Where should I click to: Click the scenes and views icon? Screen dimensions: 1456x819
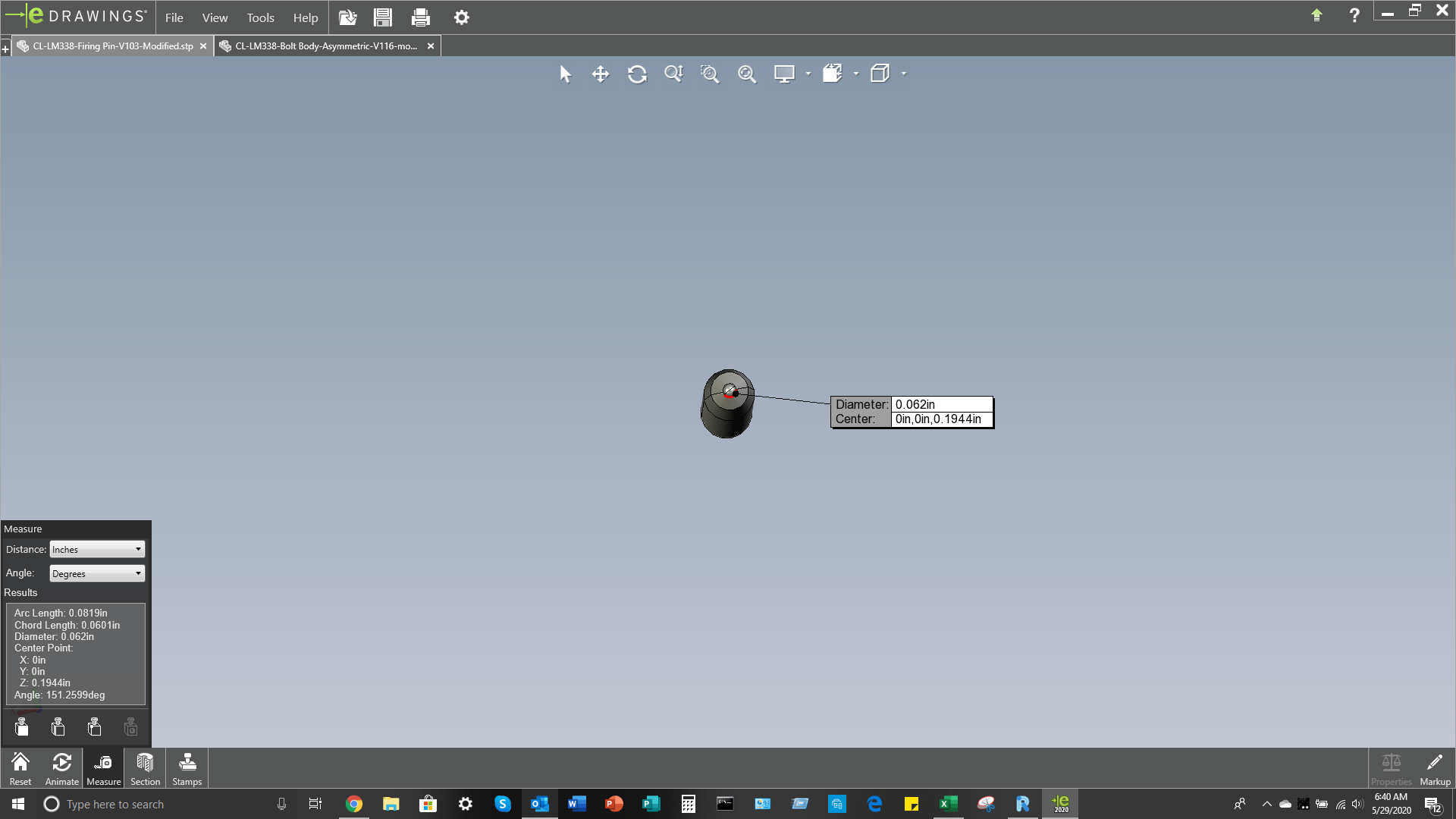(x=833, y=74)
